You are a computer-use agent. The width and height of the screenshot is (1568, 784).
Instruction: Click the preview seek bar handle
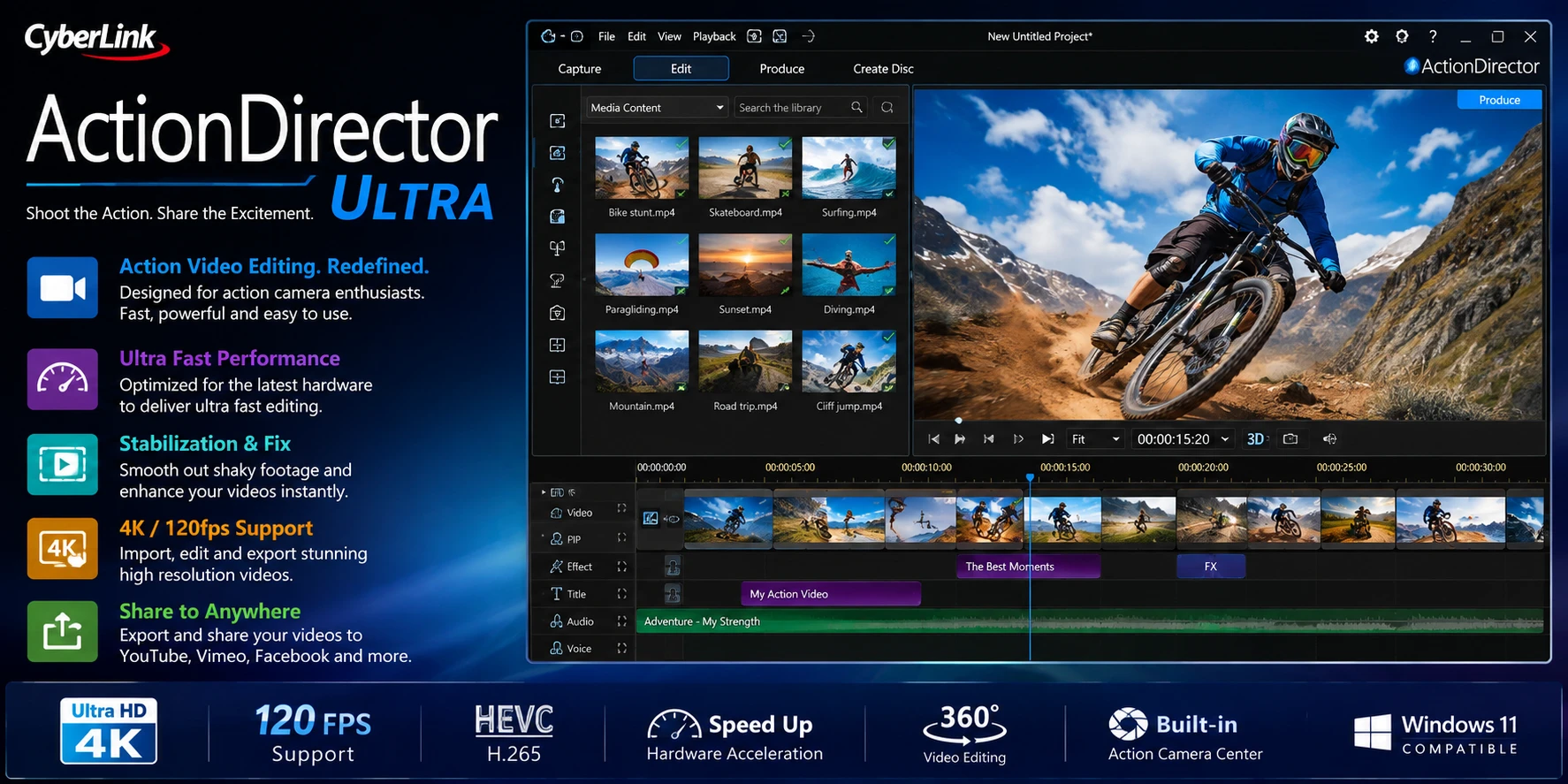pos(958,421)
